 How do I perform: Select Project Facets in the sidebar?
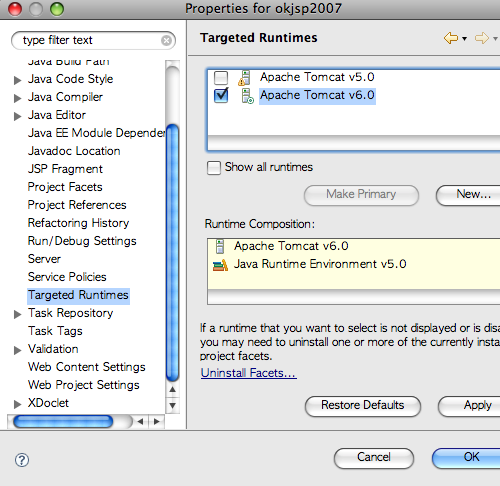65,187
